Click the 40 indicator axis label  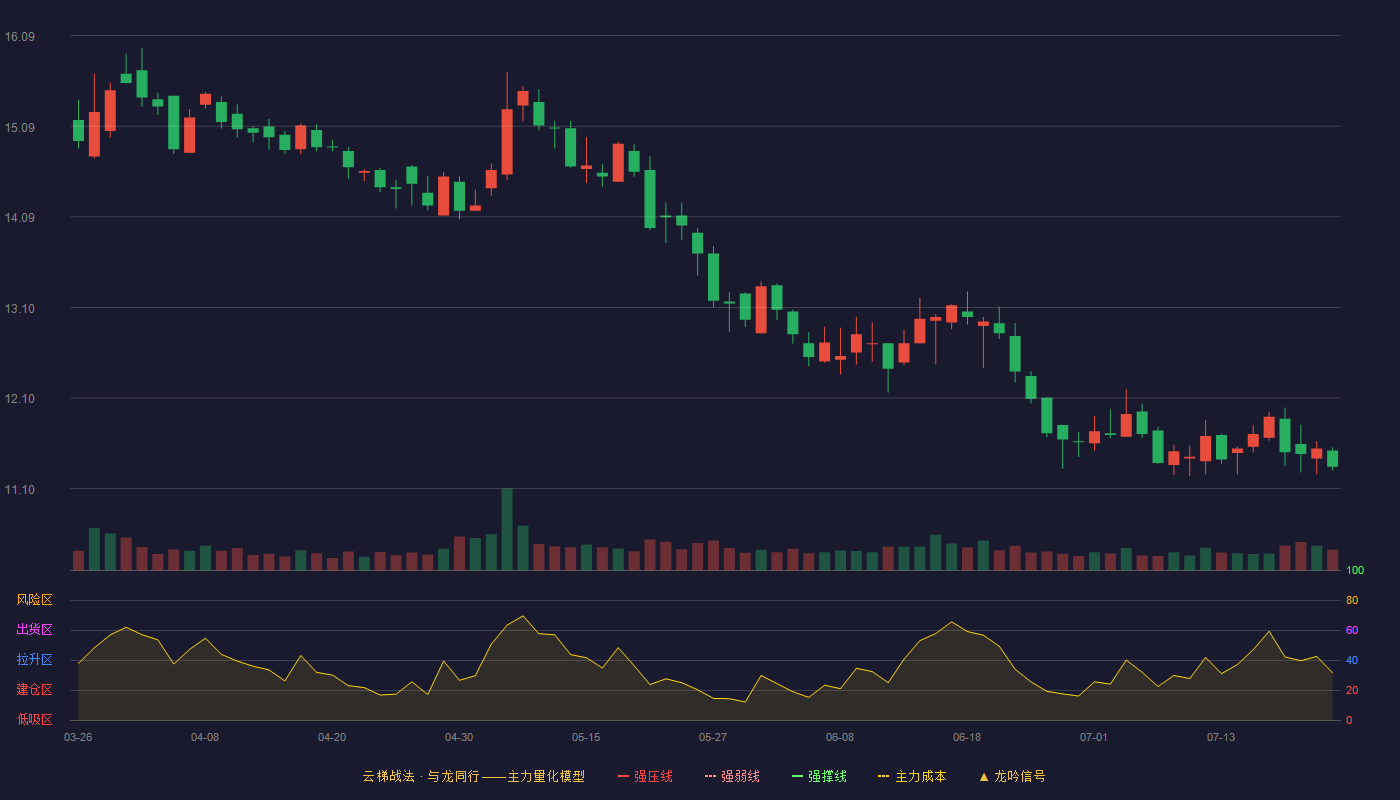pyautogui.click(x=1352, y=660)
